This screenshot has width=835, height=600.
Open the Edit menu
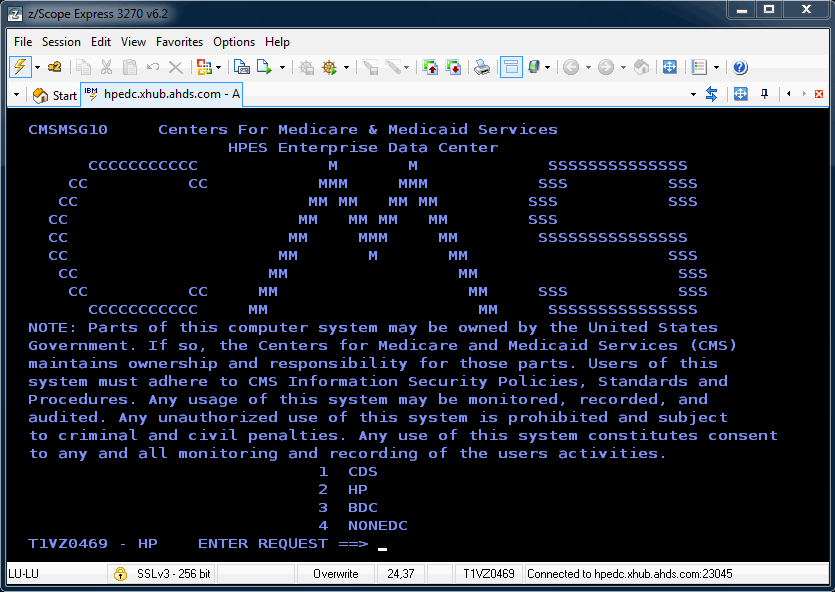[x=101, y=42]
